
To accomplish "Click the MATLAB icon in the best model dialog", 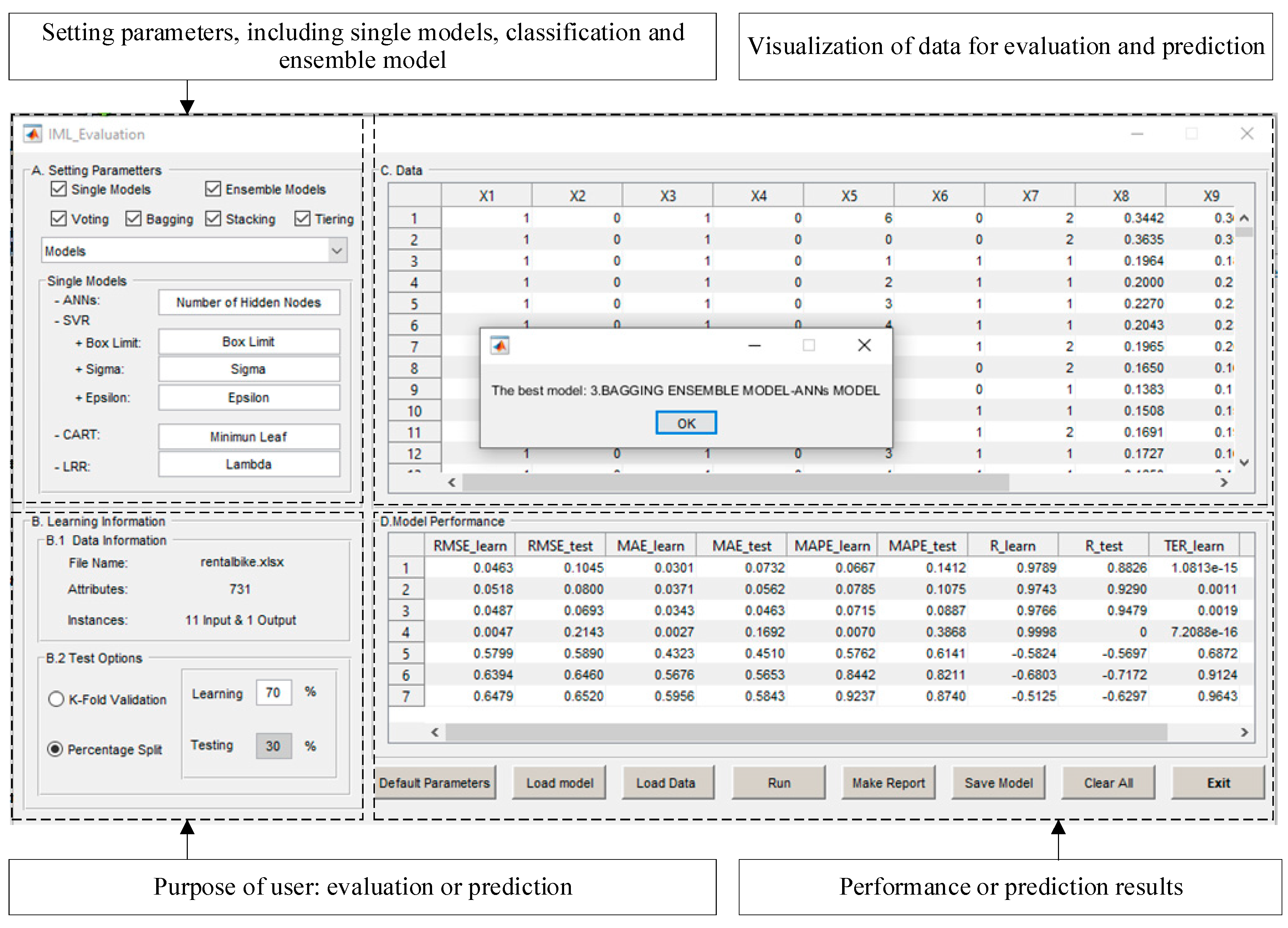I will pyautogui.click(x=500, y=346).
